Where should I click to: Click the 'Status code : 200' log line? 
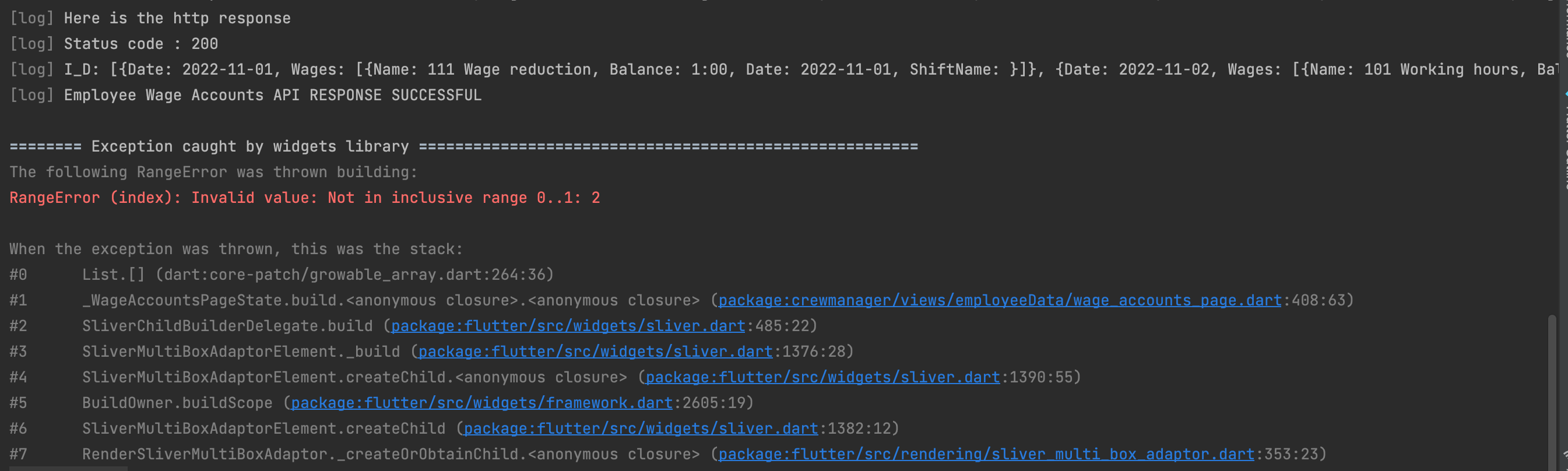(113, 44)
